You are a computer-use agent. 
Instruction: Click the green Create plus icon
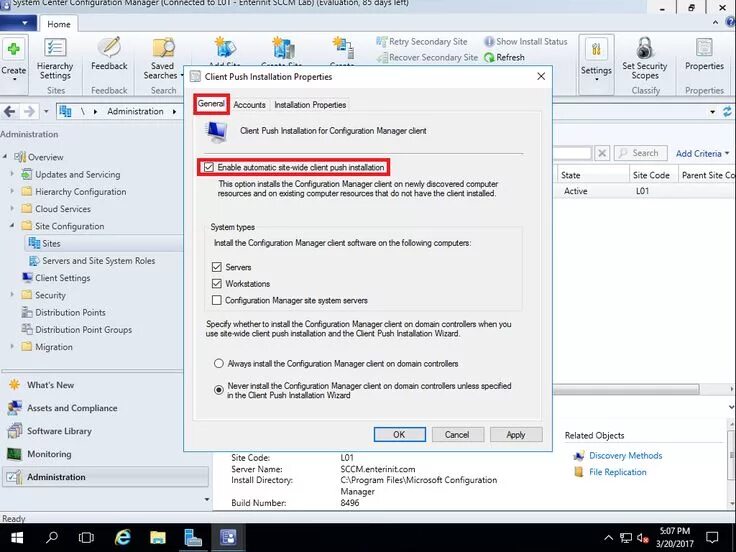pyautogui.click(x=14, y=49)
